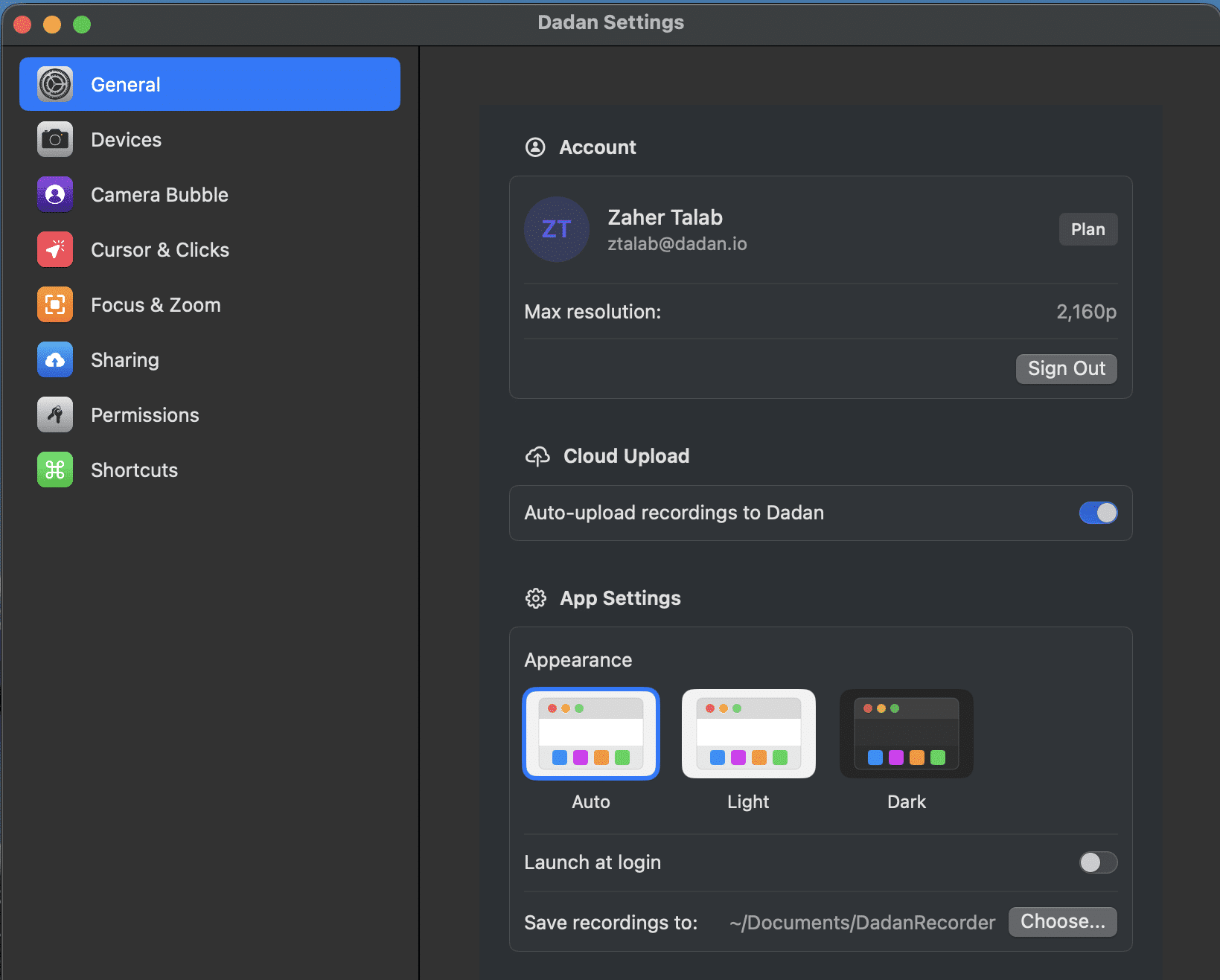Switch to the Shortcuts settings page
1220x980 pixels.
pyautogui.click(x=134, y=470)
